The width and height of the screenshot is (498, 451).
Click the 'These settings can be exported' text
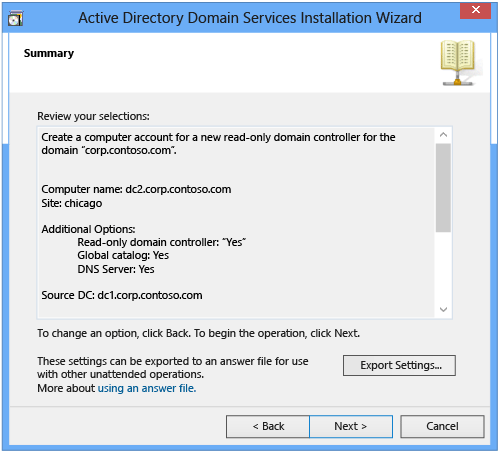pos(173,368)
